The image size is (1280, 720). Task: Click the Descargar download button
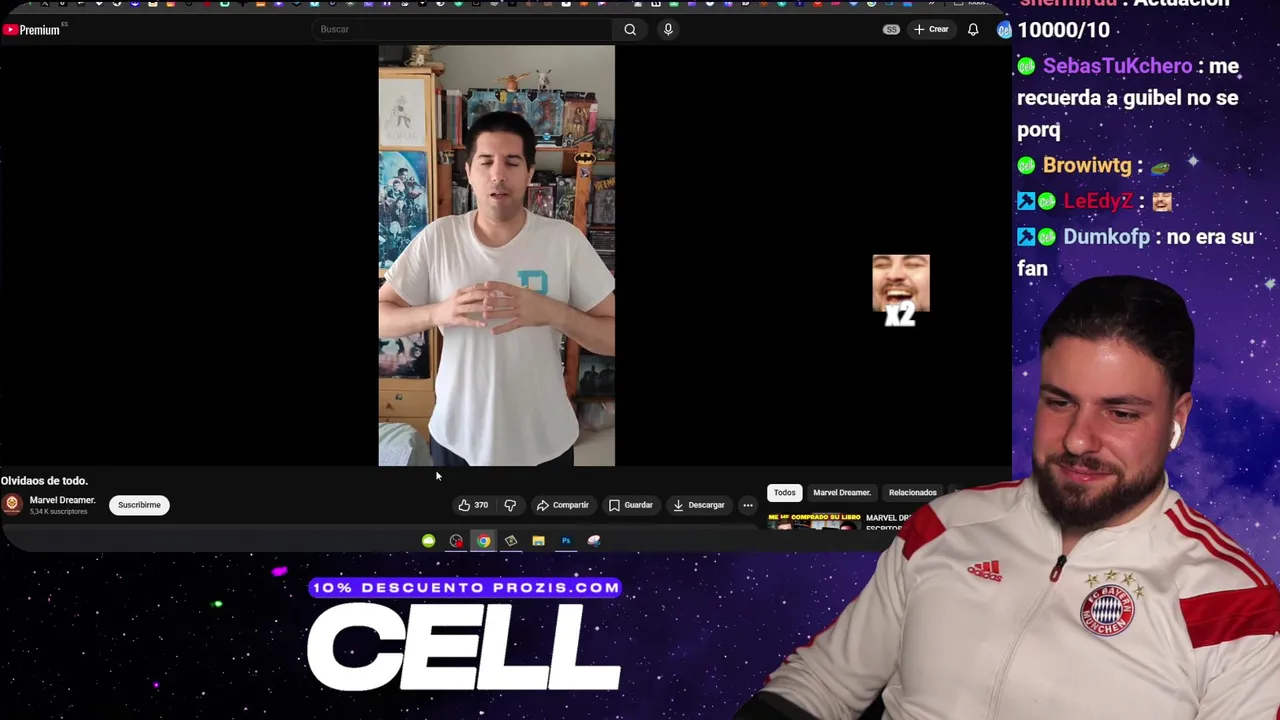coord(698,505)
